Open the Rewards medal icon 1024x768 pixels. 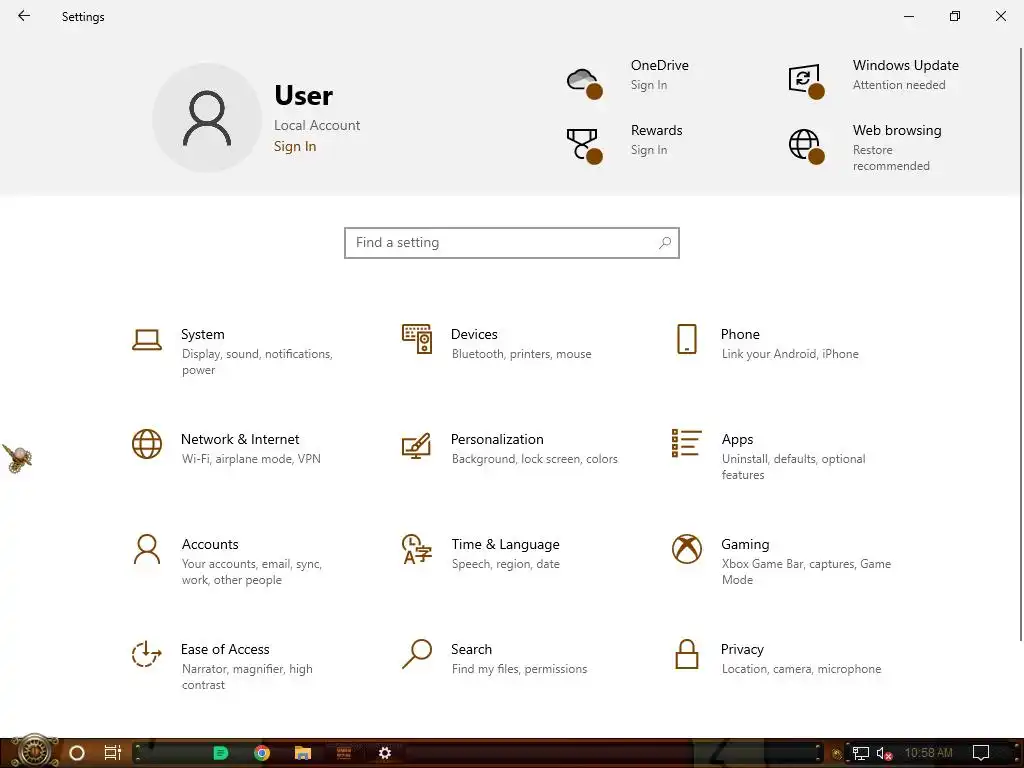point(584,146)
